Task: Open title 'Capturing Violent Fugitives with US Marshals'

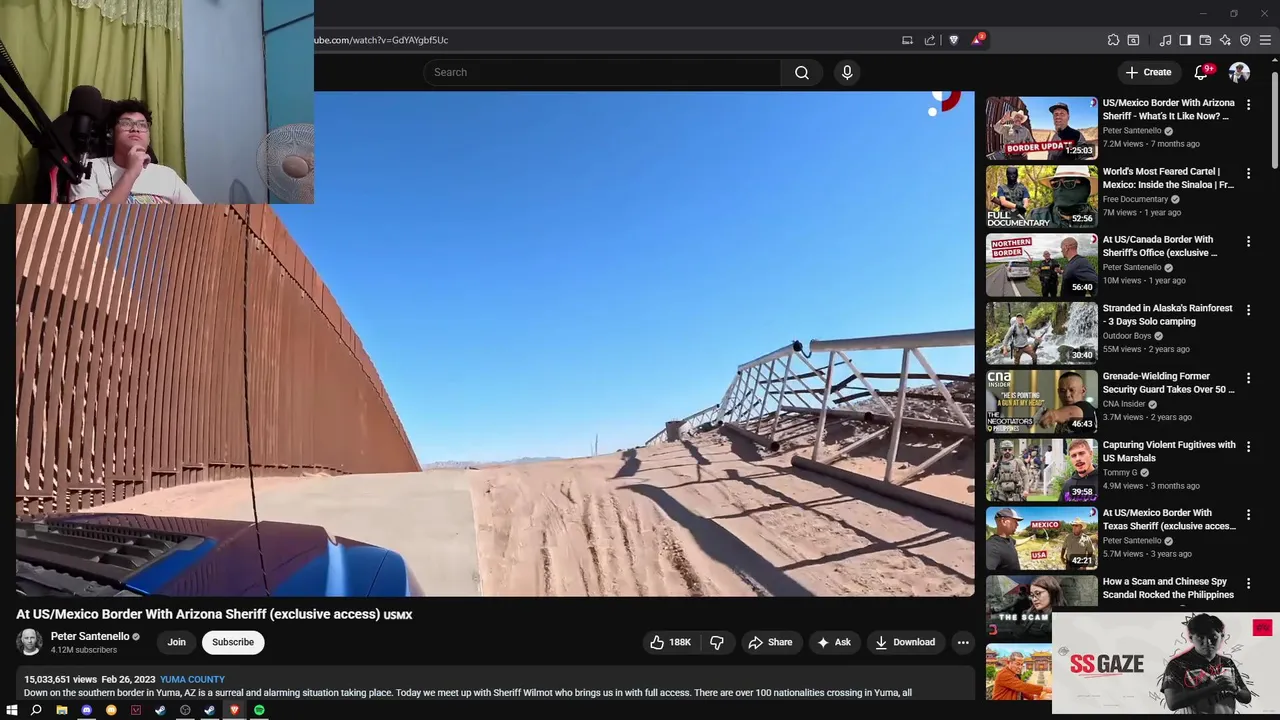Action: 1169,451
